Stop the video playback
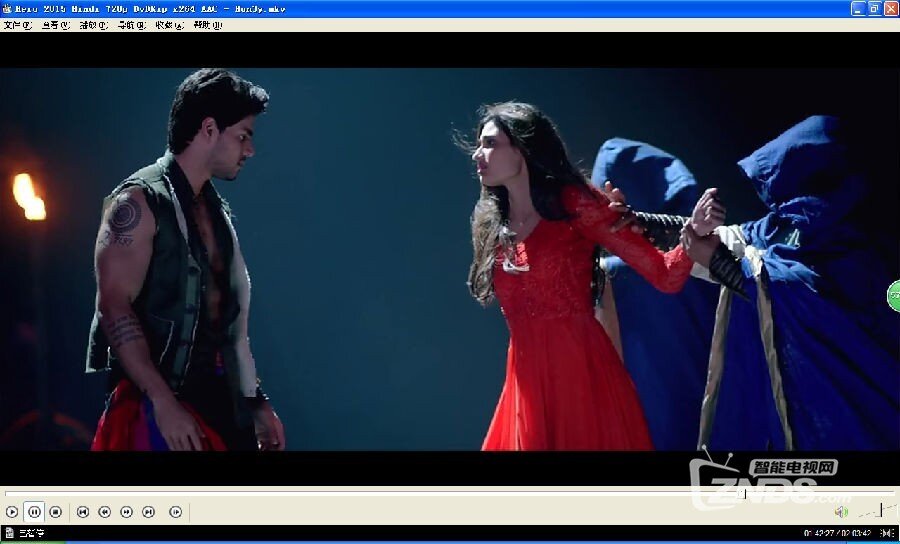 (55, 512)
